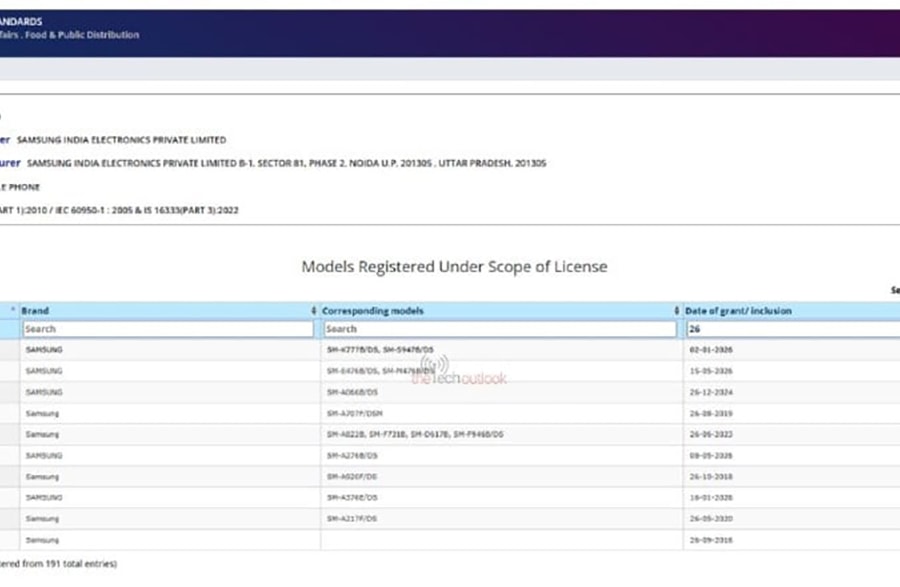The image size is (900, 587).
Task: Click the 191 total entries info text
Action: click(58, 563)
